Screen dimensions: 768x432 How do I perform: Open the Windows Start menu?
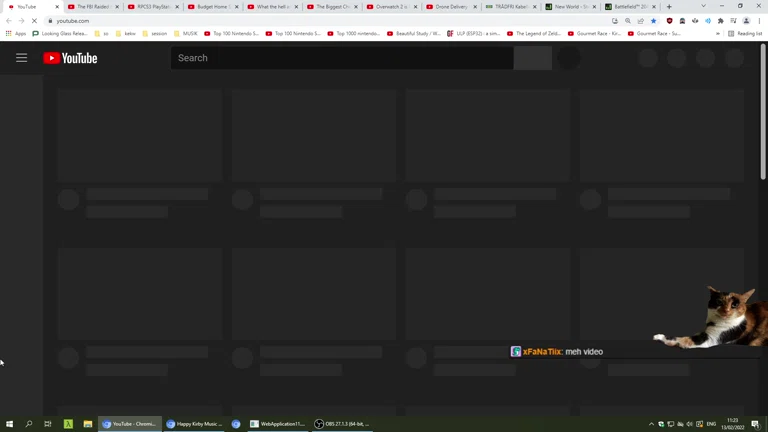click(x=9, y=424)
